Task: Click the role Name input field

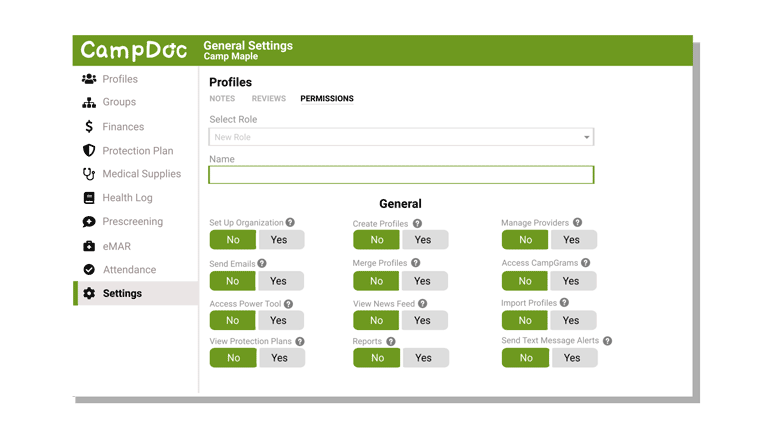Action: pos(401,175)
